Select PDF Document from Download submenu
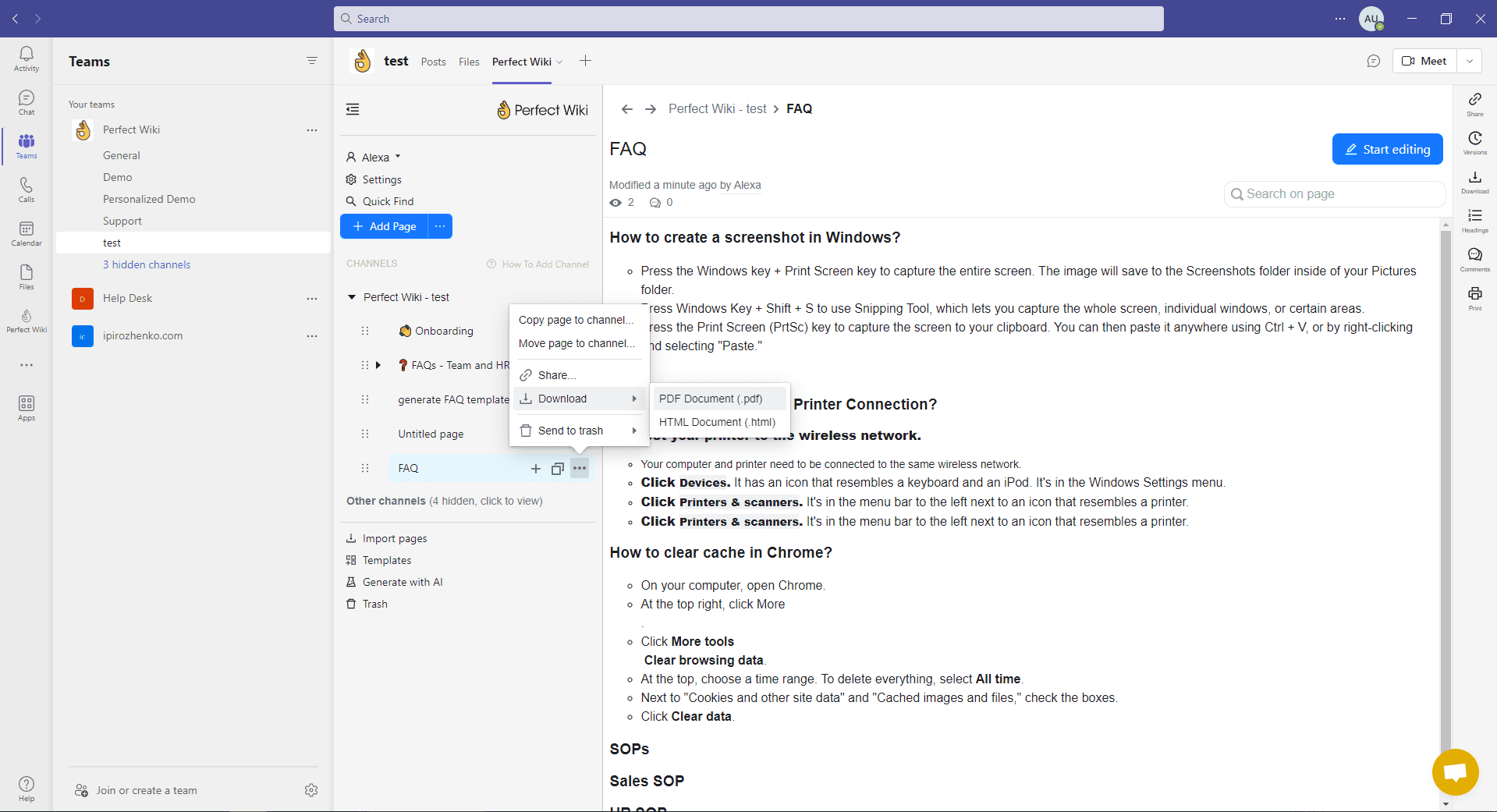Screen dimensions: 1497x812 point(709,399)
